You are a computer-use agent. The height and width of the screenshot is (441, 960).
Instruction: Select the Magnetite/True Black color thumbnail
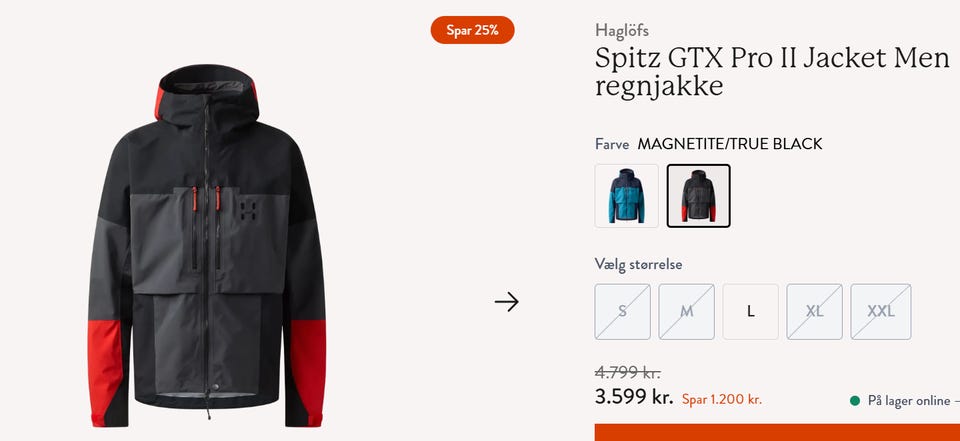coord(698,195)
